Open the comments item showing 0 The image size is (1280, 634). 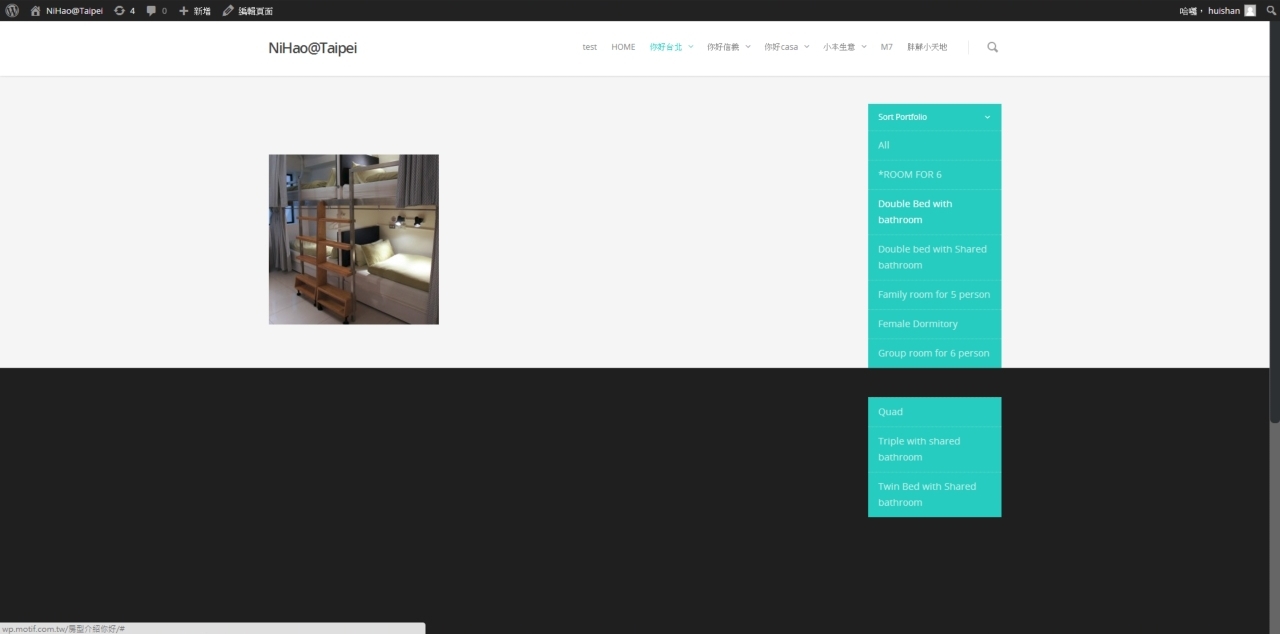click(x=157, y=11)
